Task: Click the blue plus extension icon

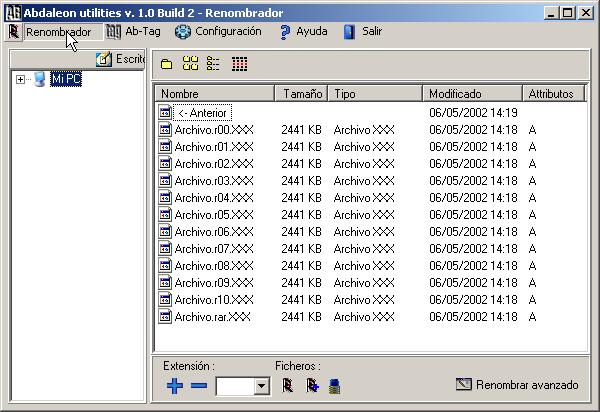Action: 175,386
